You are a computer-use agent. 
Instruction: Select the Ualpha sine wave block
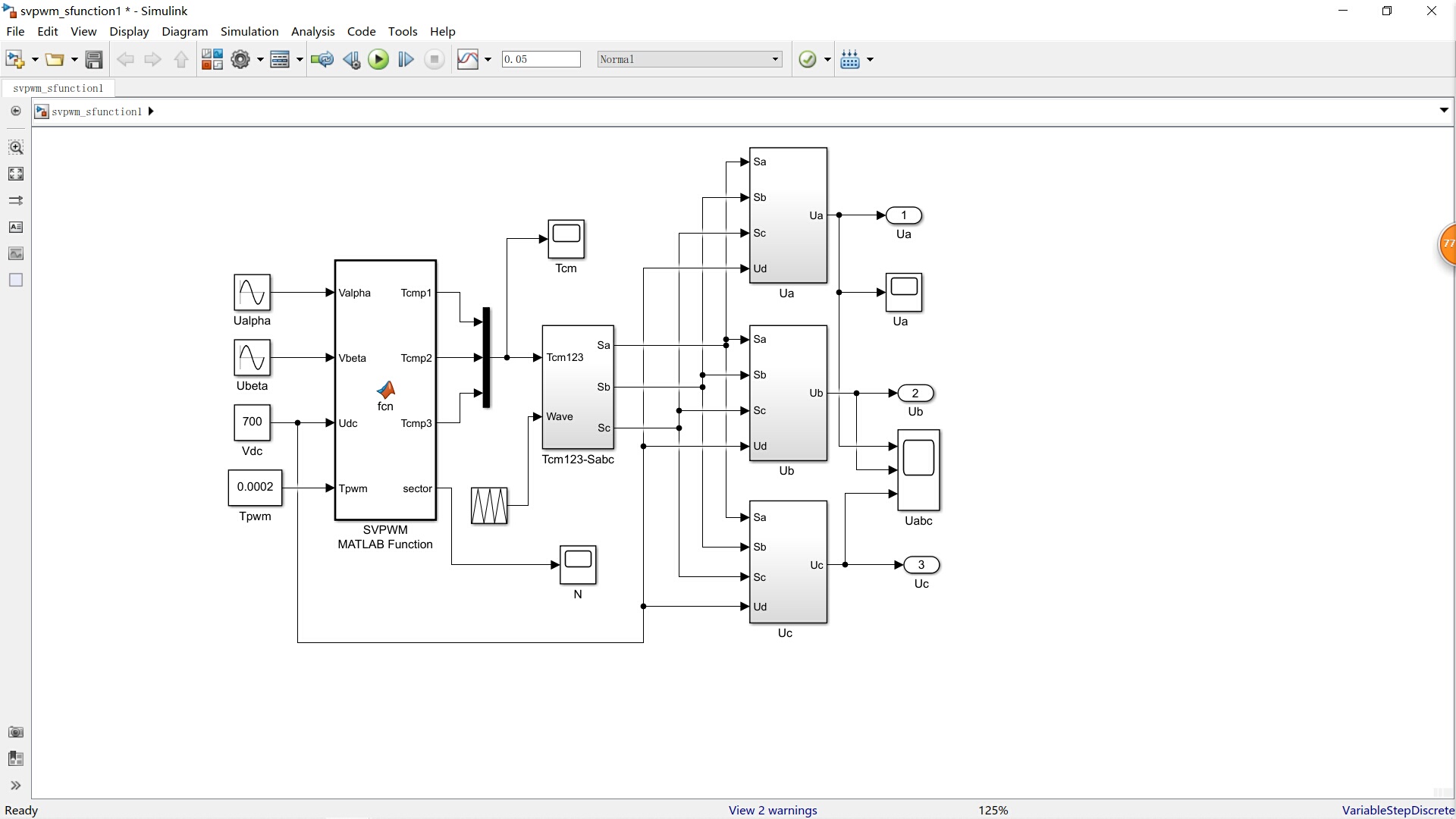(x=253, y=293)
